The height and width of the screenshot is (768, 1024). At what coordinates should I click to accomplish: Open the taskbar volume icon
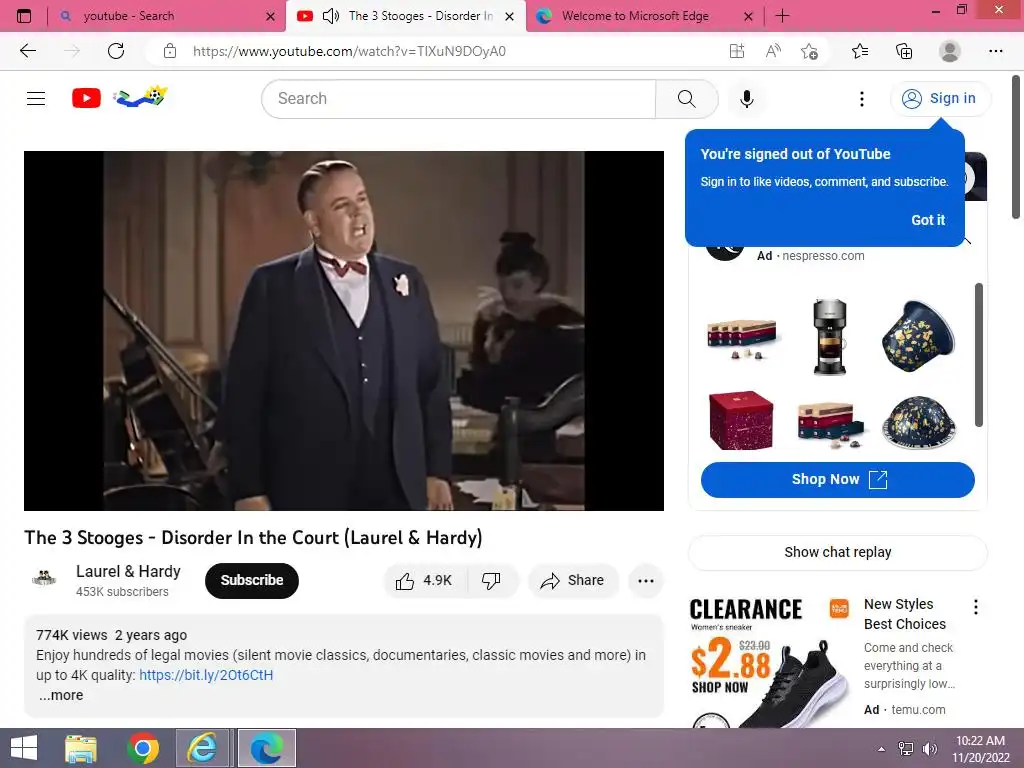pos(929,749)
